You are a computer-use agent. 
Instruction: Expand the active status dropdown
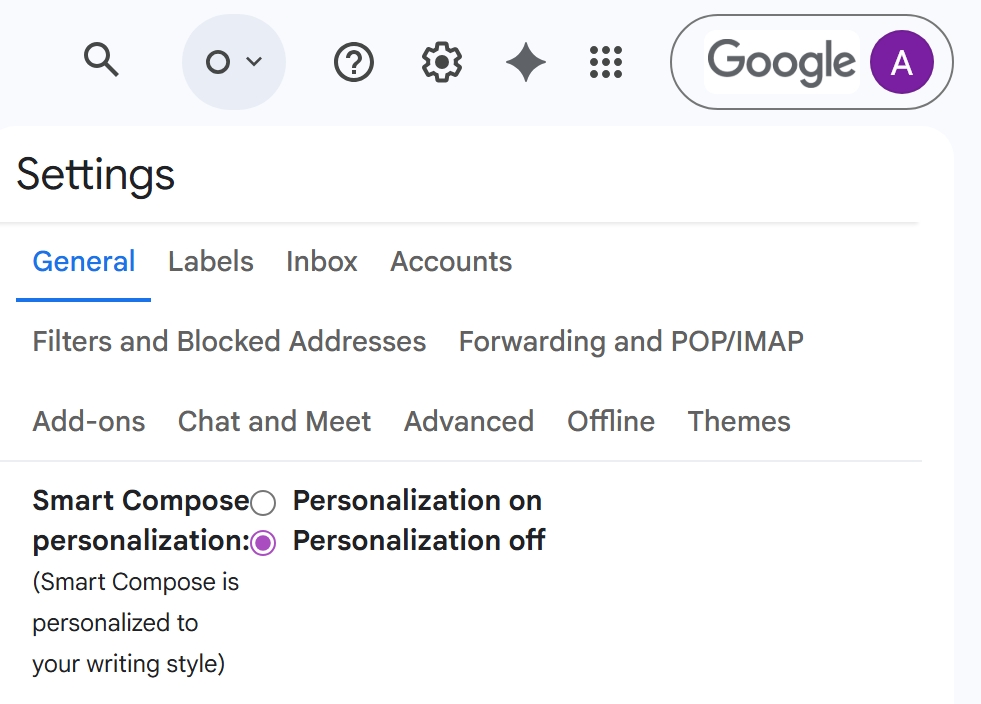[x=233, y=62]
